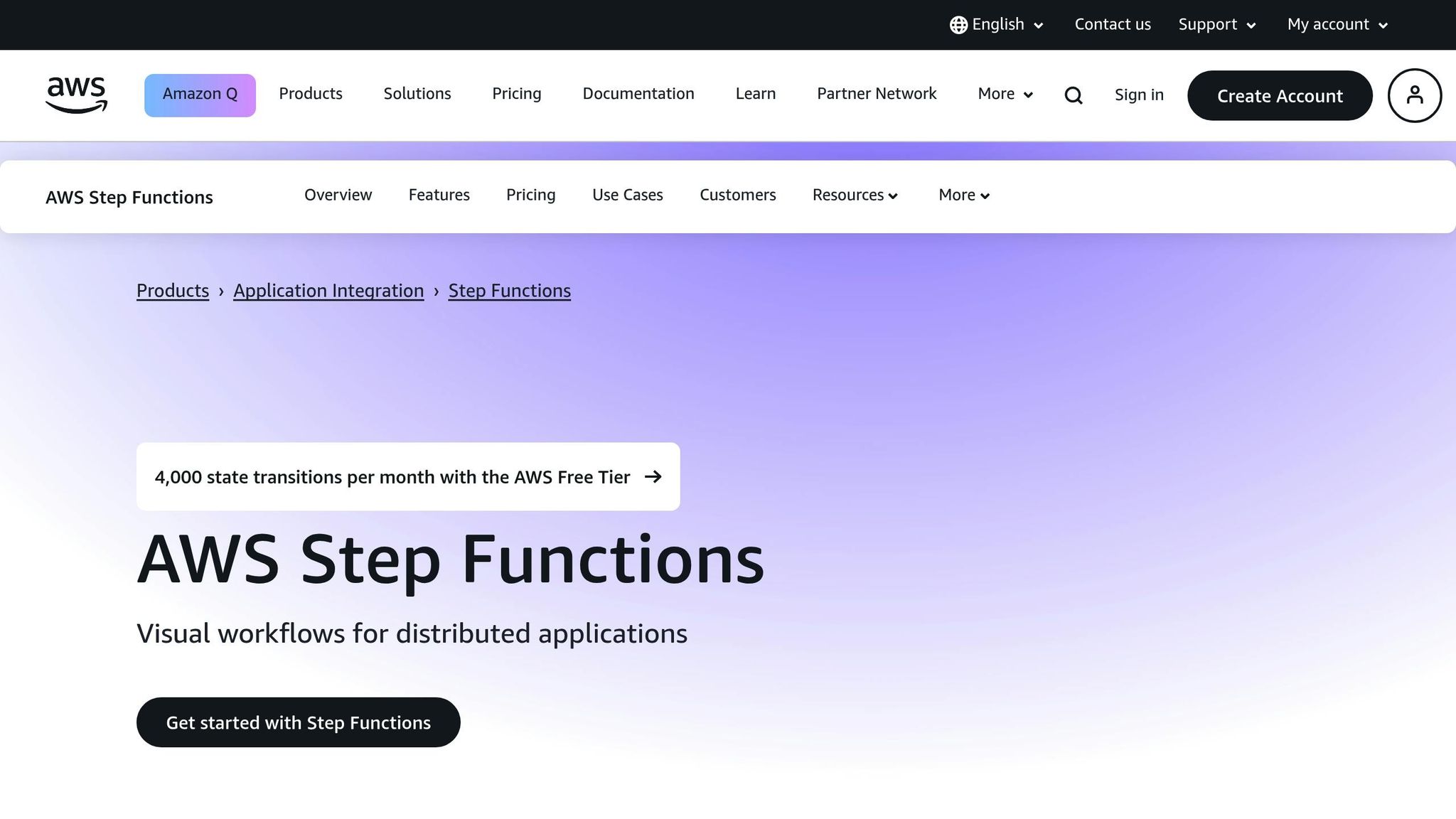This screenshot has width=1456, height=819.
Task: Open the Documentation menu
Action: tap(638, 94)
